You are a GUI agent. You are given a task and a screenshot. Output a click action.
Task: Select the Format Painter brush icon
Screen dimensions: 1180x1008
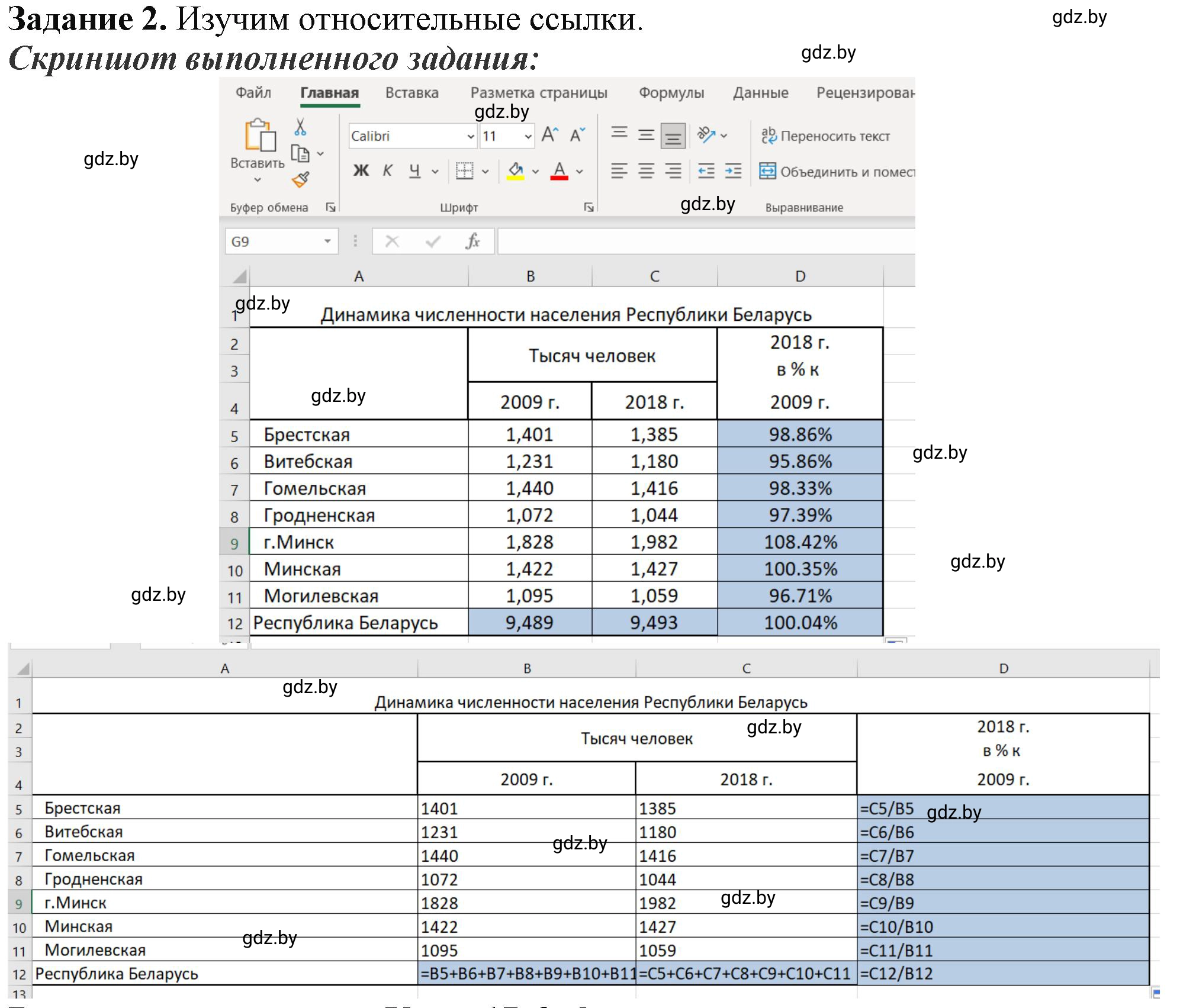pyautogui.click(x=301, y=179)
